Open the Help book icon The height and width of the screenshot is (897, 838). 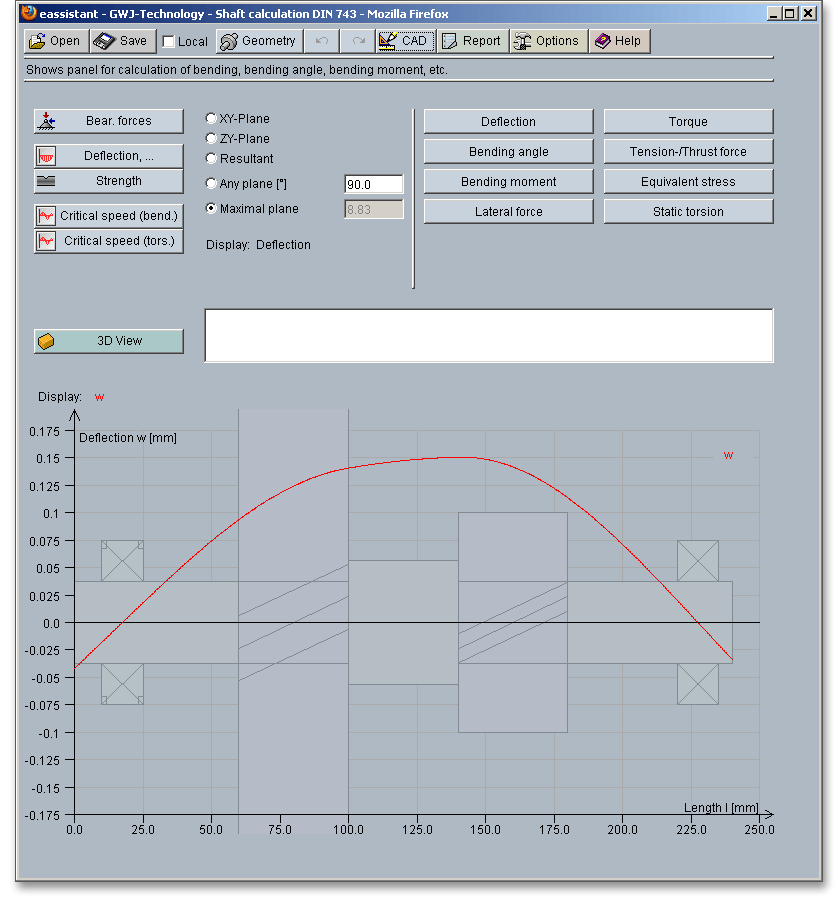(602, 41)
